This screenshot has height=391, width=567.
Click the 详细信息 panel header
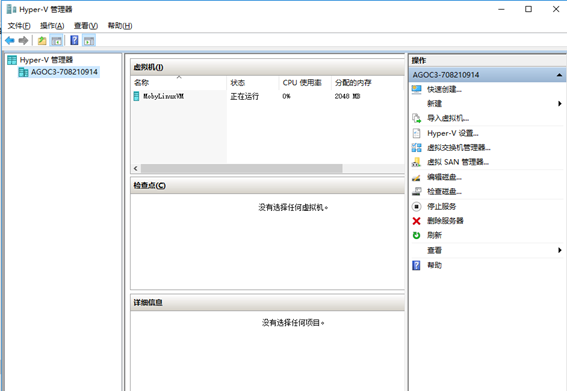(267, 303)
